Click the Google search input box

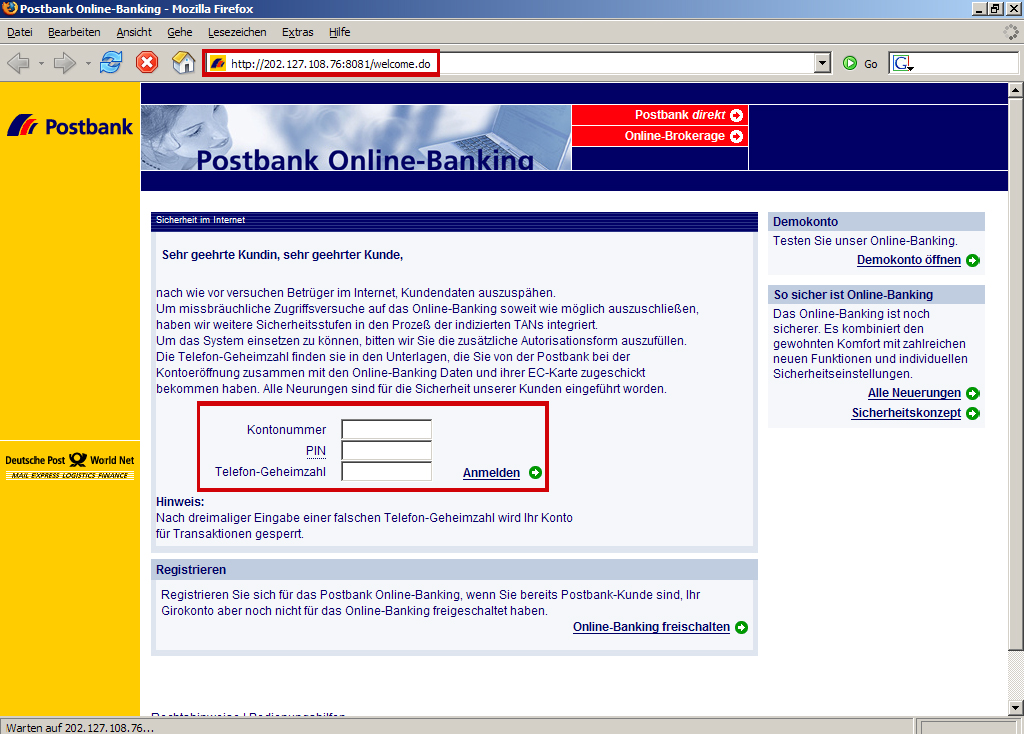[967, 63]
